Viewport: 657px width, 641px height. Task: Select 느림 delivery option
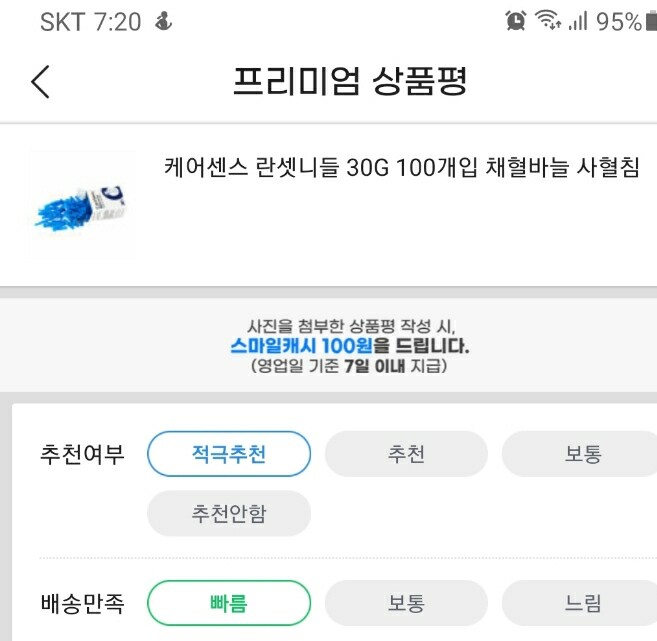pyautogui.click(x=580, y=603)
